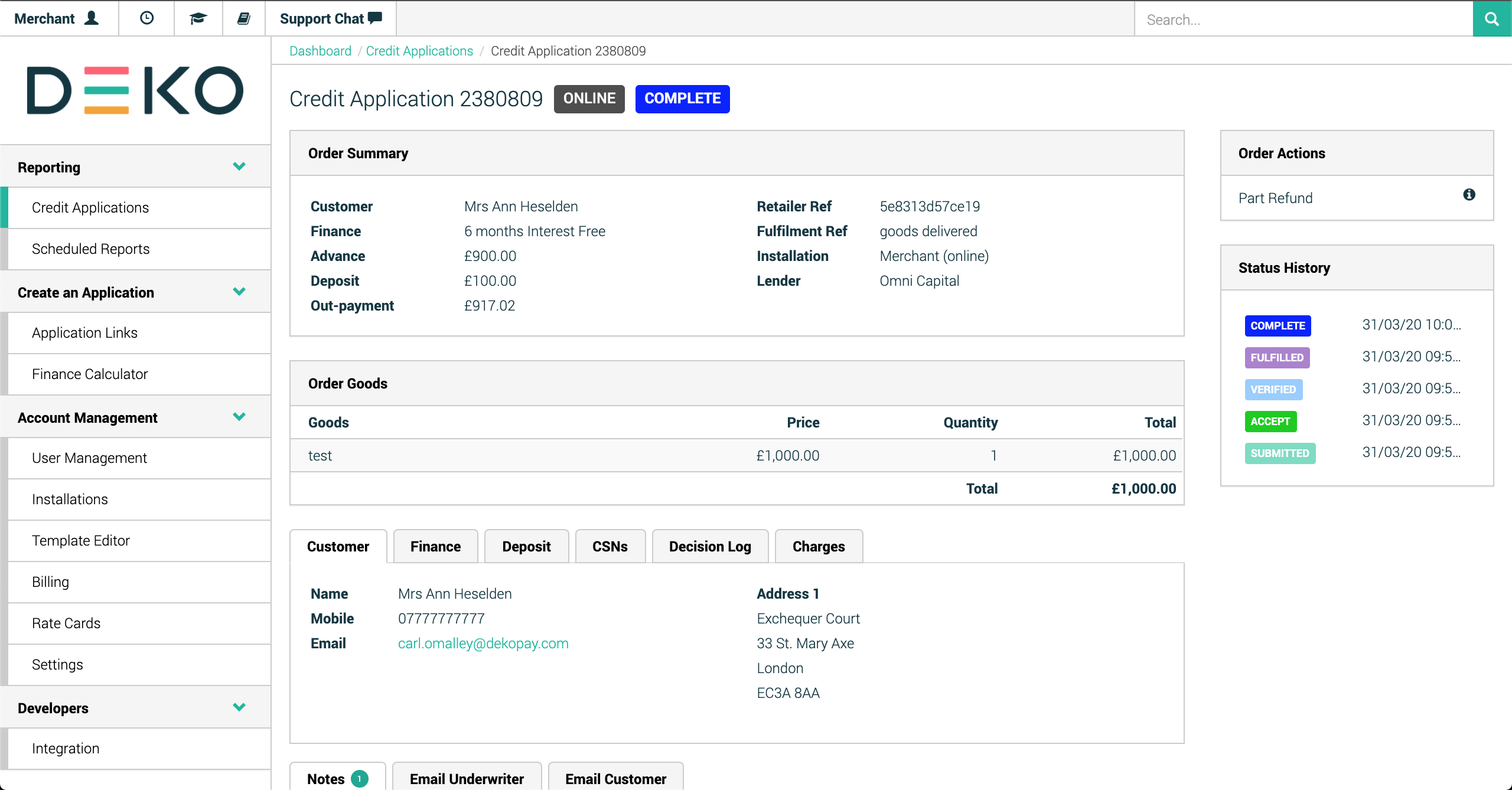Select Part Refund order action

coord(1275,198)
